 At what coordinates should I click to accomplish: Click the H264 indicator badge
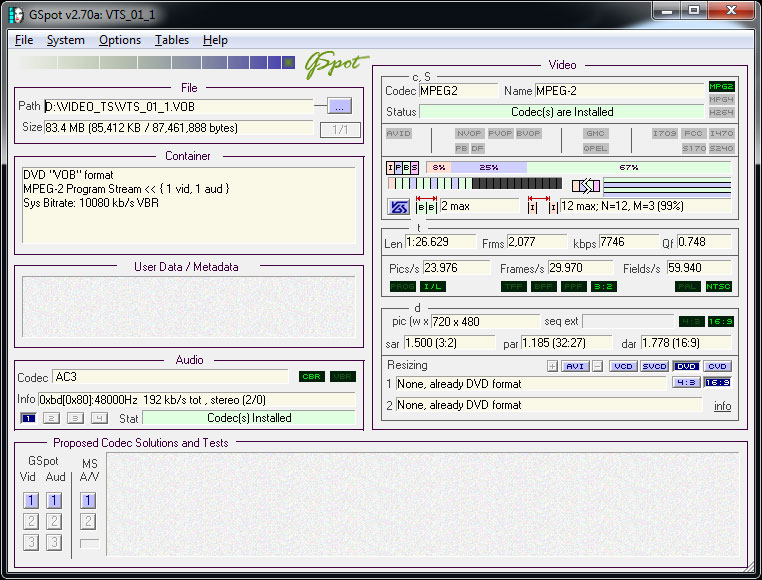coord(721,112)
